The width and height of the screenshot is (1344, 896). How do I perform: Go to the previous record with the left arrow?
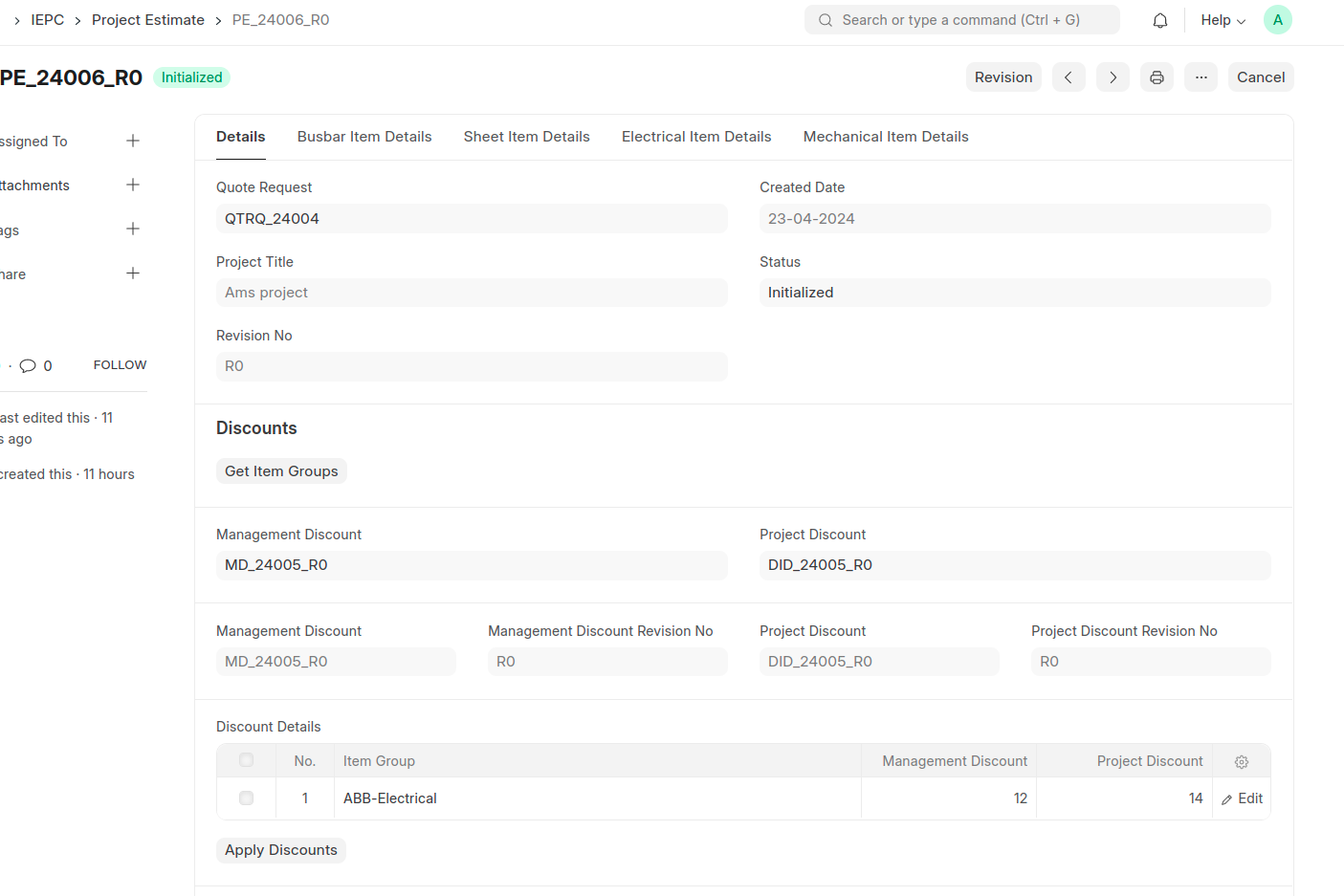coord(1069,76)
